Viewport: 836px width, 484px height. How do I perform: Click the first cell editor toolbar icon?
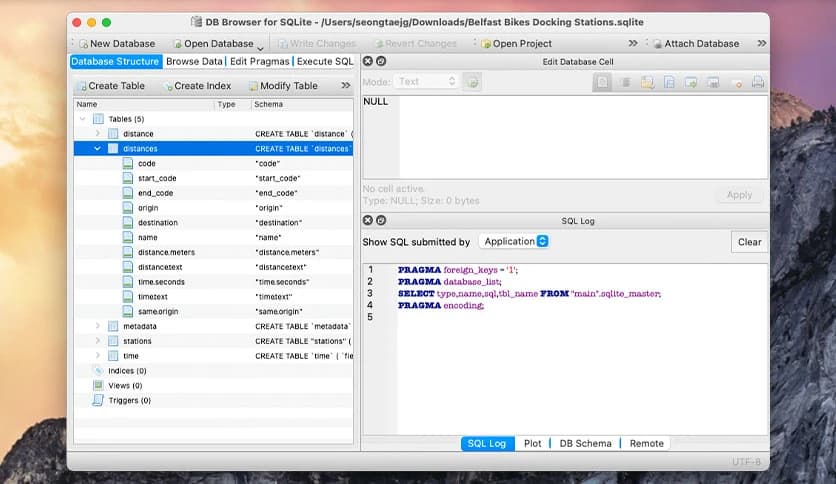point(602,82)
